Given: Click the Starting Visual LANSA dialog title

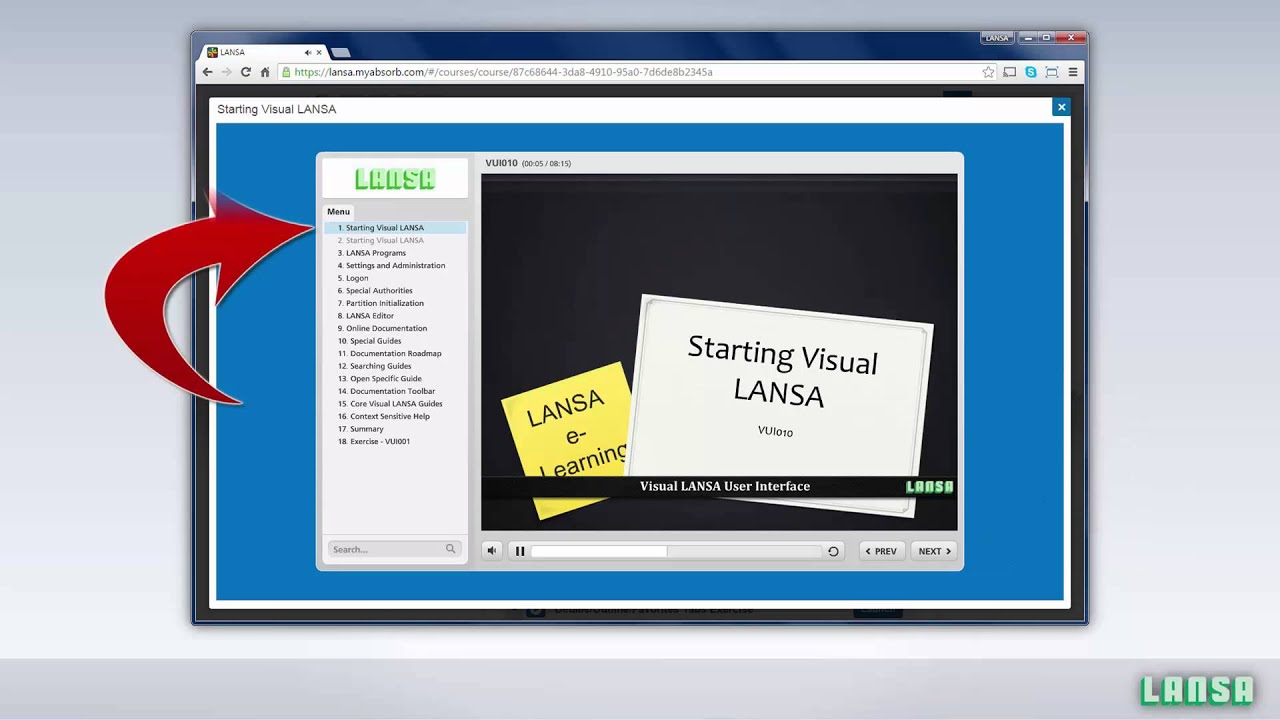Looking at the screenshot, I should [x=277, y=109].
